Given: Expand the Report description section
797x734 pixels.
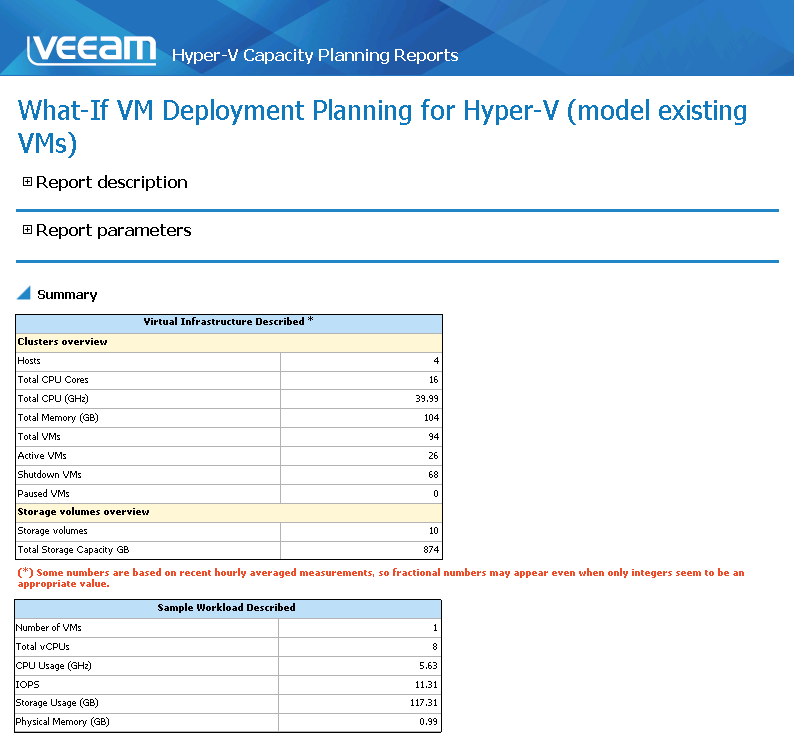Looking at the screenshot, I should click(x=27, y=182).
